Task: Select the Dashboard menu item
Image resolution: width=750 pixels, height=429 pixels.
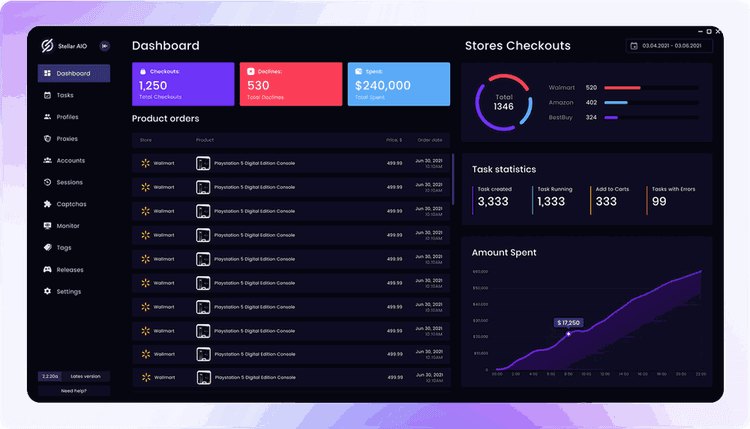Action: (74, 74)
